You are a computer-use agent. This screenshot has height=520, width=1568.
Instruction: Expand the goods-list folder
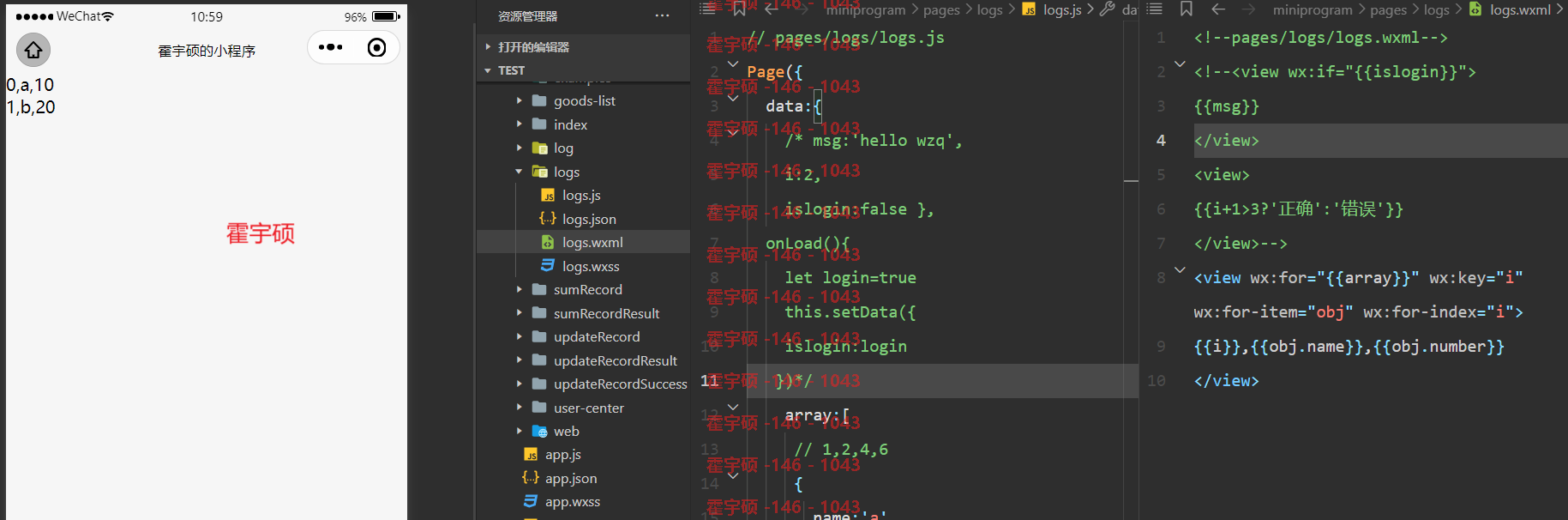coord(519,100)
